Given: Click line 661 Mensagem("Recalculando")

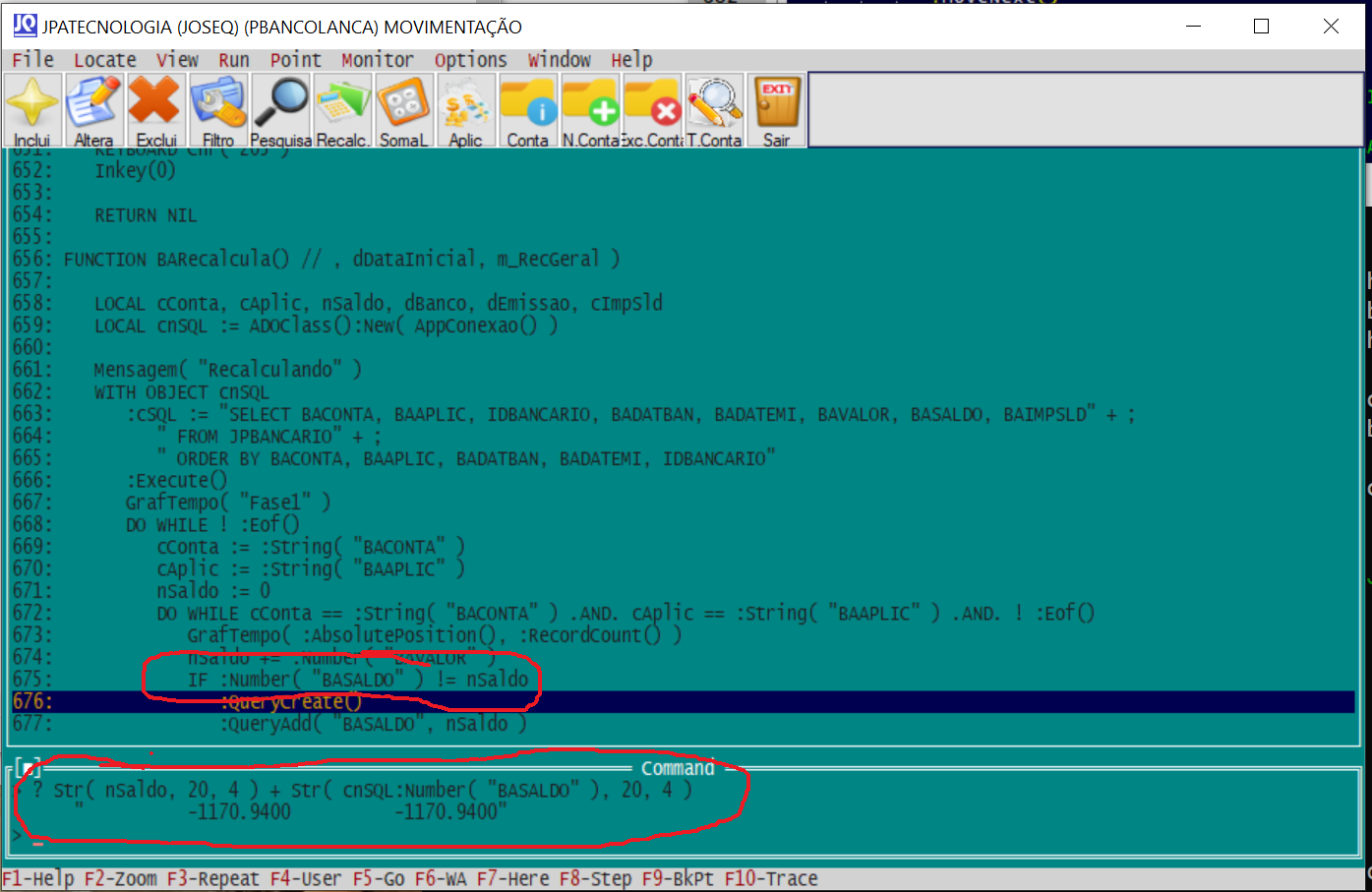Looking at the screenshot, I should [x=228, y=370].
